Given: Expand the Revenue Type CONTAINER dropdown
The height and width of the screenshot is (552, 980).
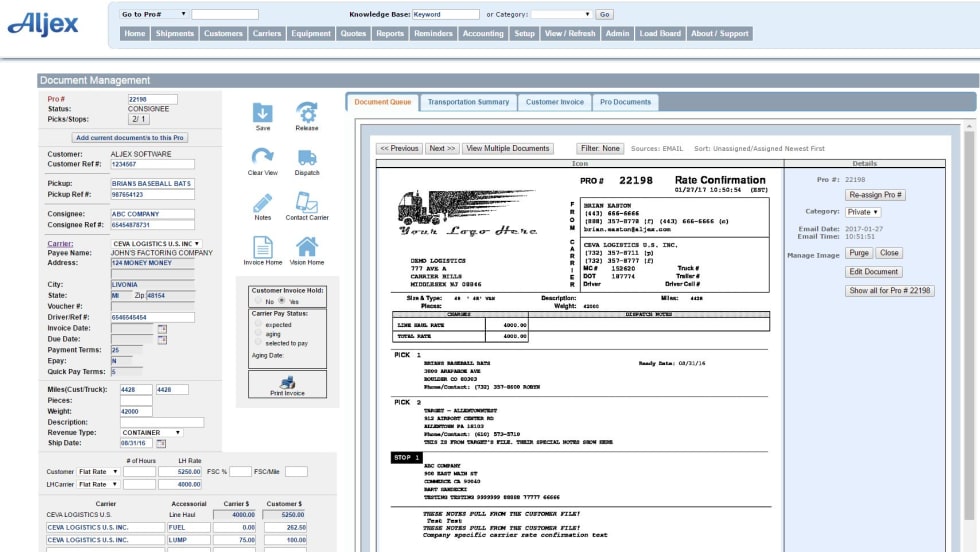Looking at the screenshot, I should pyautogui.click(x=150, y=432).
